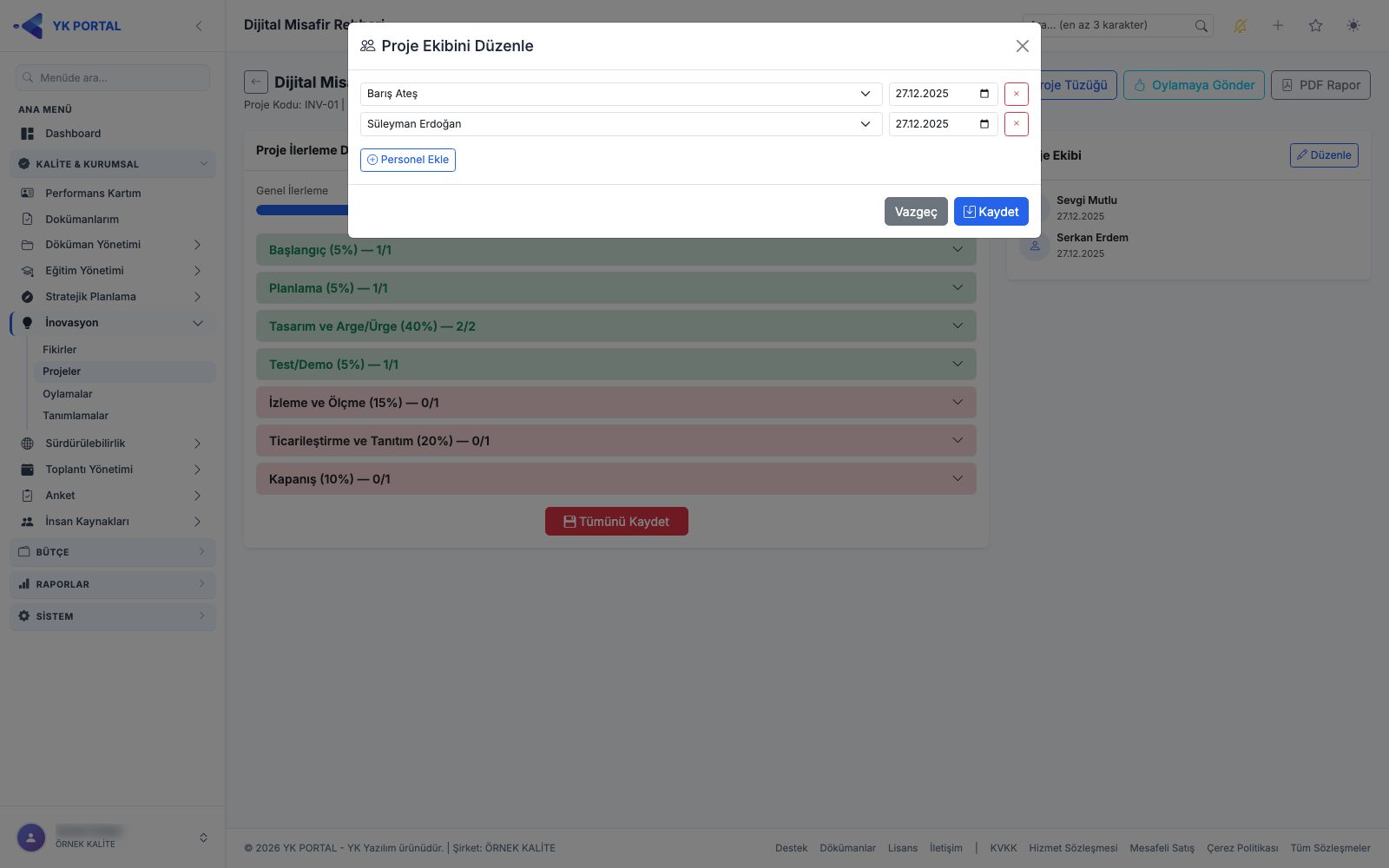Click Personel Ekle button
Screen dimensions: 1389x868
[408, 160]
